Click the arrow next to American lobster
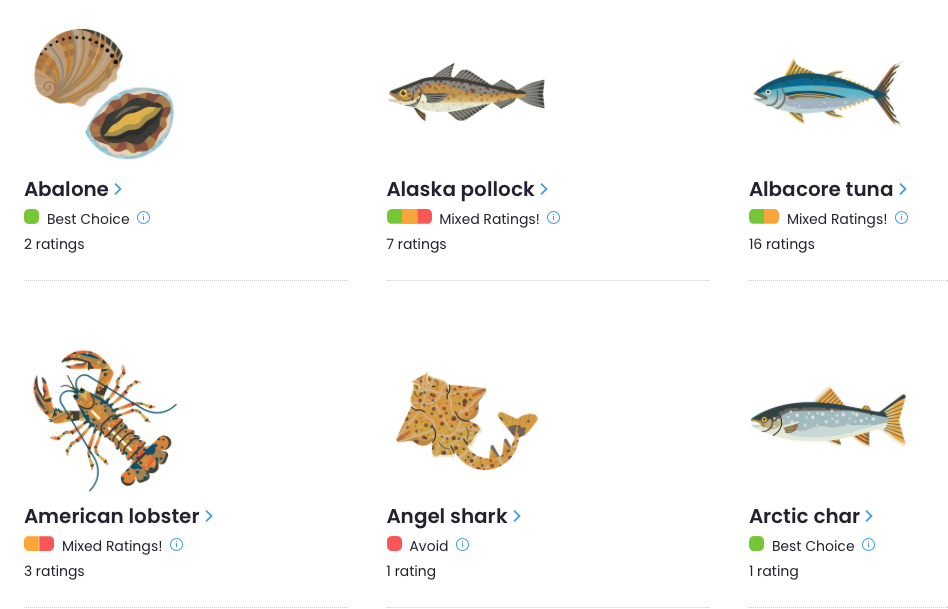Image resolution: width=948 pixels, height=609 pixels. pos(209,516)
